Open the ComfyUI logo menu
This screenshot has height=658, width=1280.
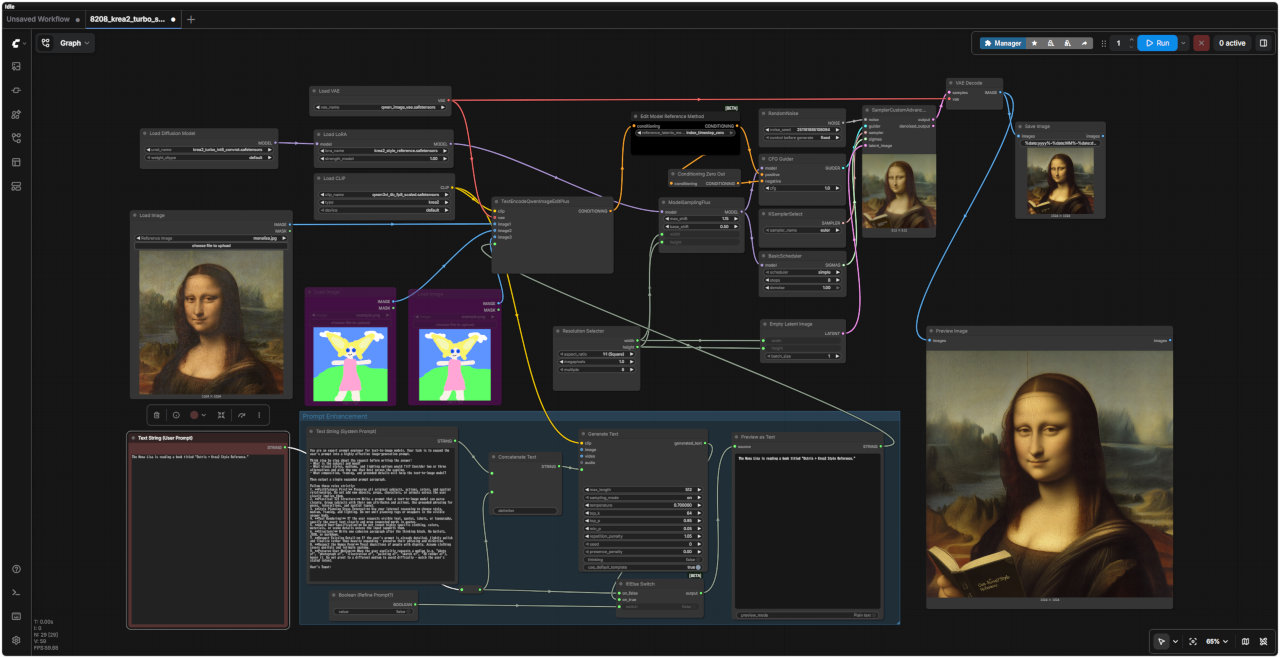[x=16, y=43]
